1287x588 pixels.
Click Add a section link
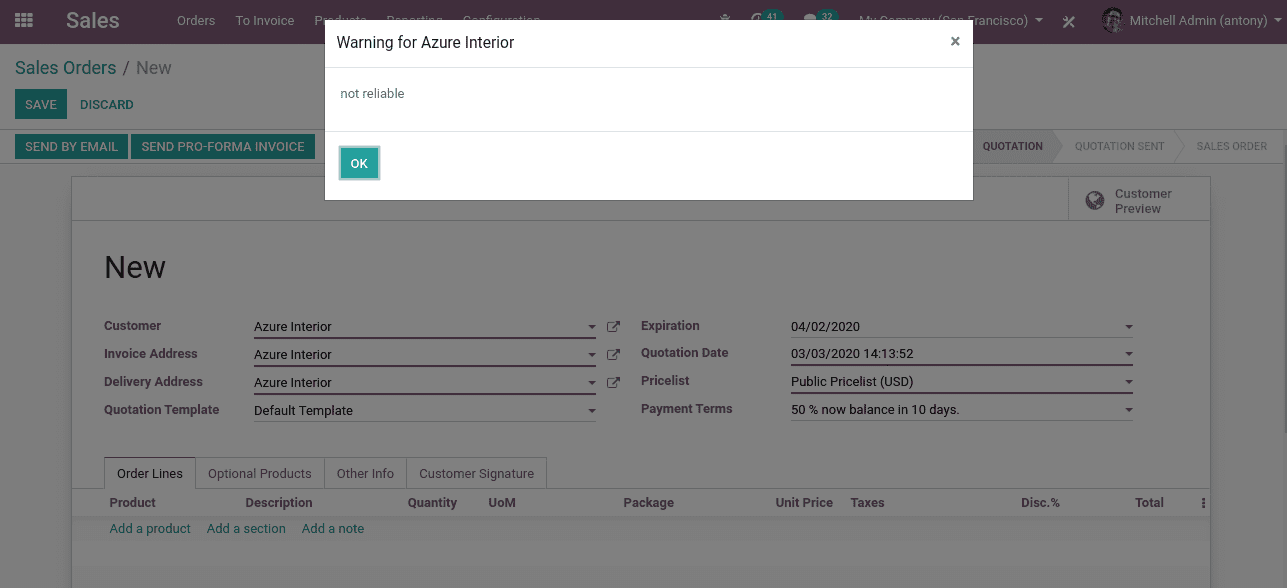[246, 528]
